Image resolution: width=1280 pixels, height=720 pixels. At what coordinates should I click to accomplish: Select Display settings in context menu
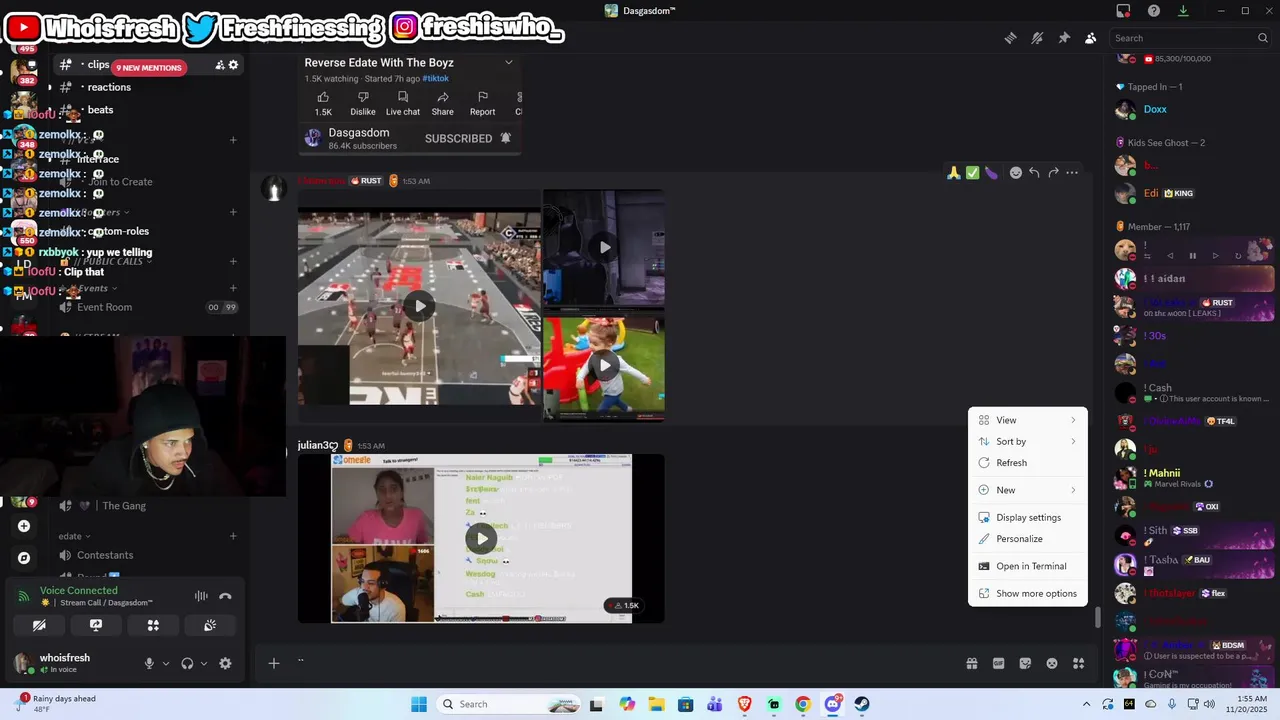coord(1028,517)
